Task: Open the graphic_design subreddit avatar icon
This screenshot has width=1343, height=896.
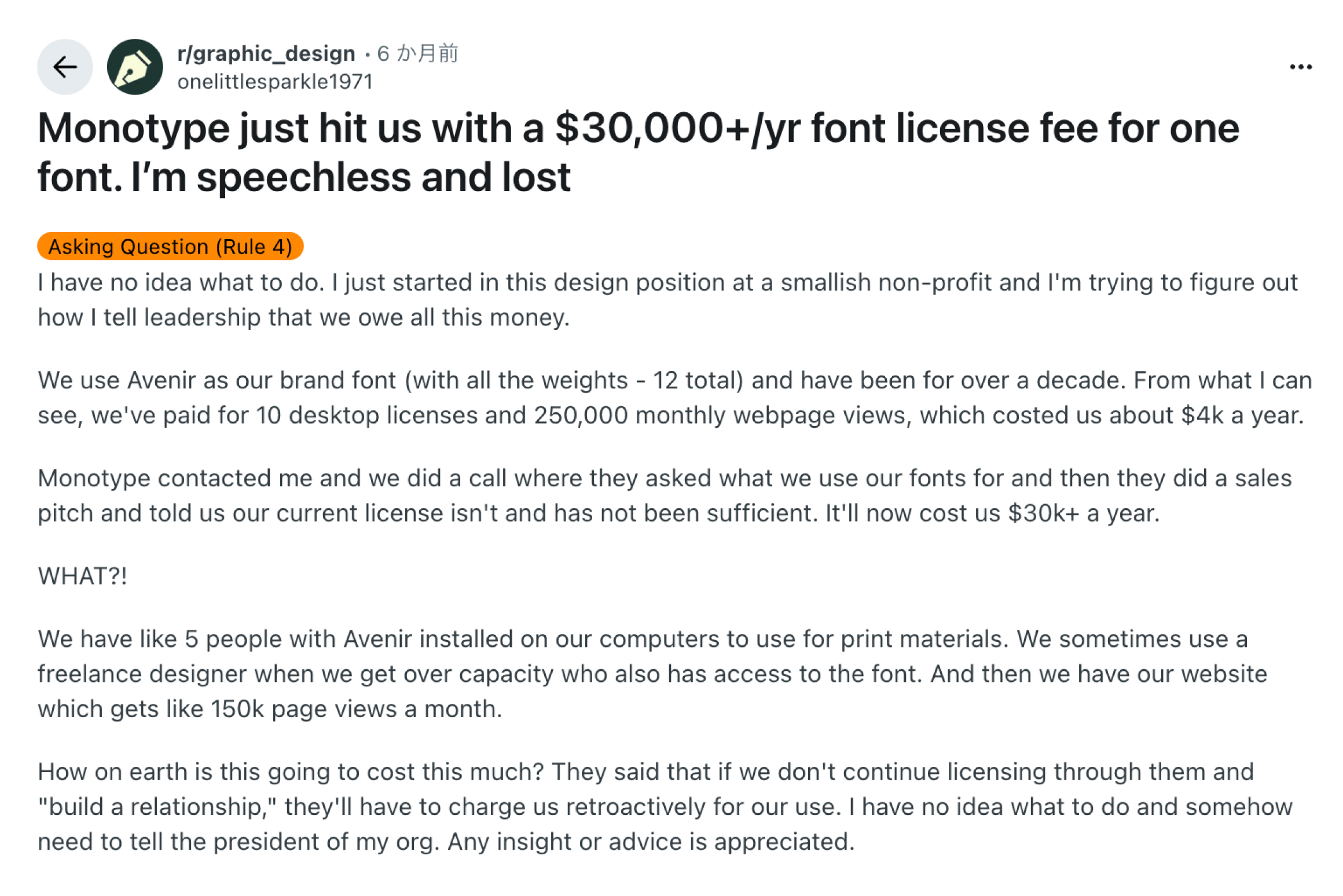Action: point(135,67)
